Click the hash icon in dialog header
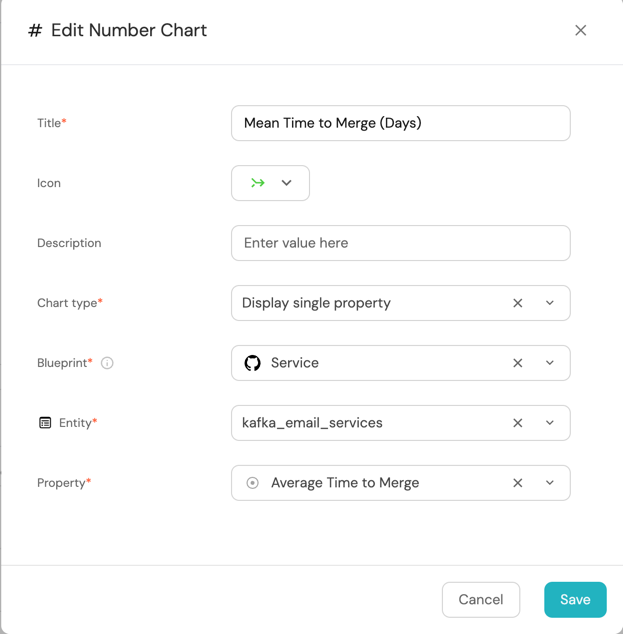The height and width of the screenshot is (634, 623). [35, 30]
